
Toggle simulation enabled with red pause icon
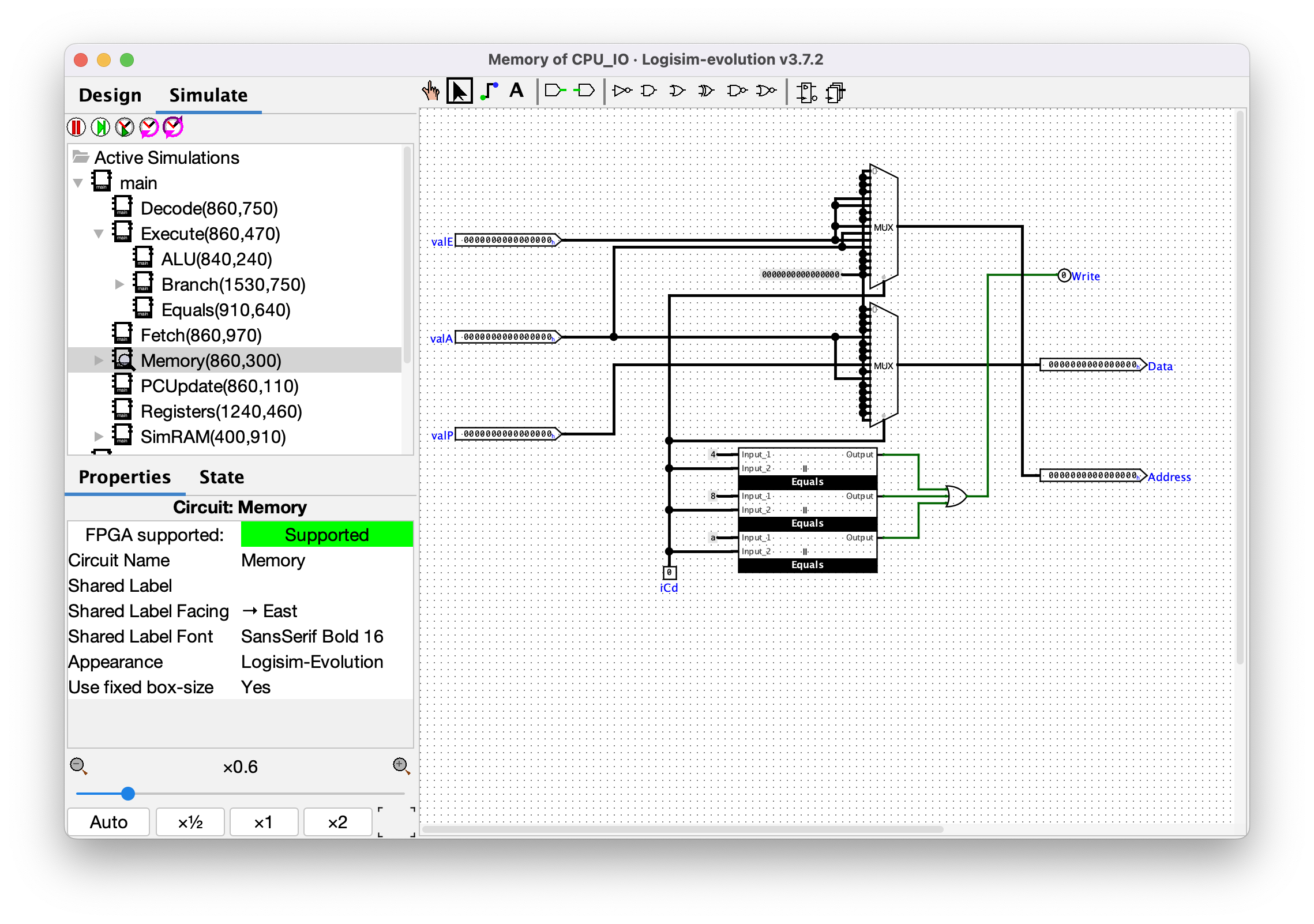(76, 127)
